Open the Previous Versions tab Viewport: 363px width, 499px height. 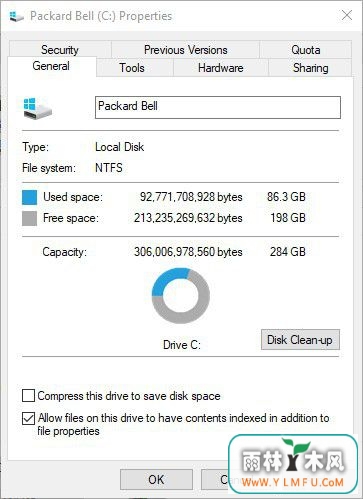tap(186, 50)
